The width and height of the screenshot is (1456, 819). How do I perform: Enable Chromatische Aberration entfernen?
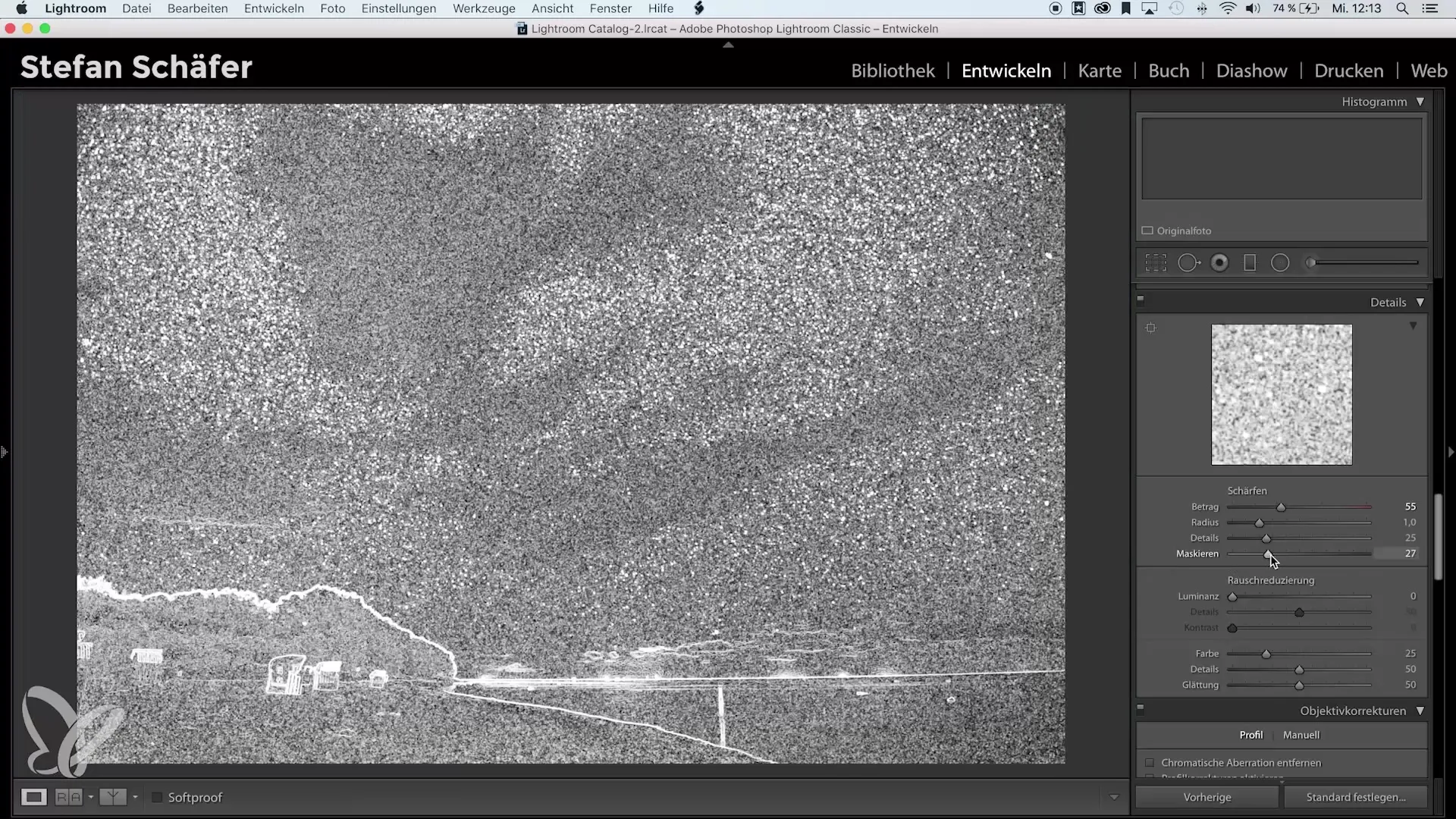coord(1150,763)
